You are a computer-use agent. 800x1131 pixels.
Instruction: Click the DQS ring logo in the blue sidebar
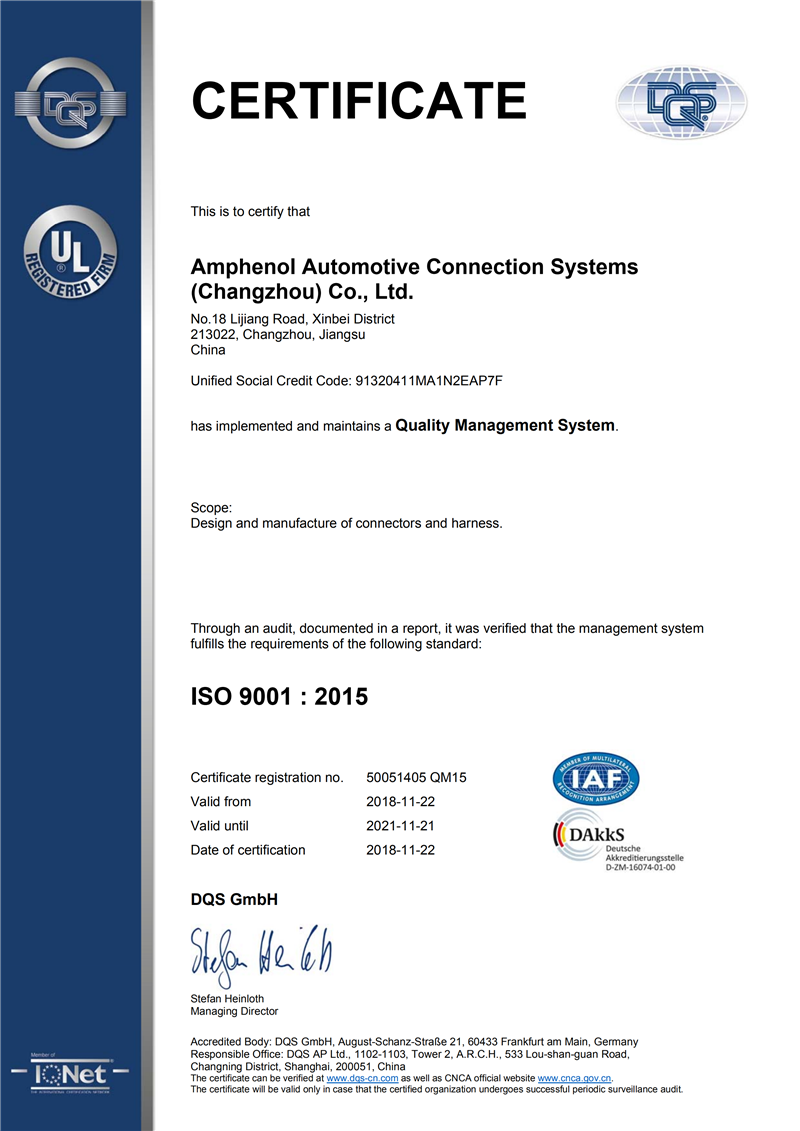(x=71, y=103)
